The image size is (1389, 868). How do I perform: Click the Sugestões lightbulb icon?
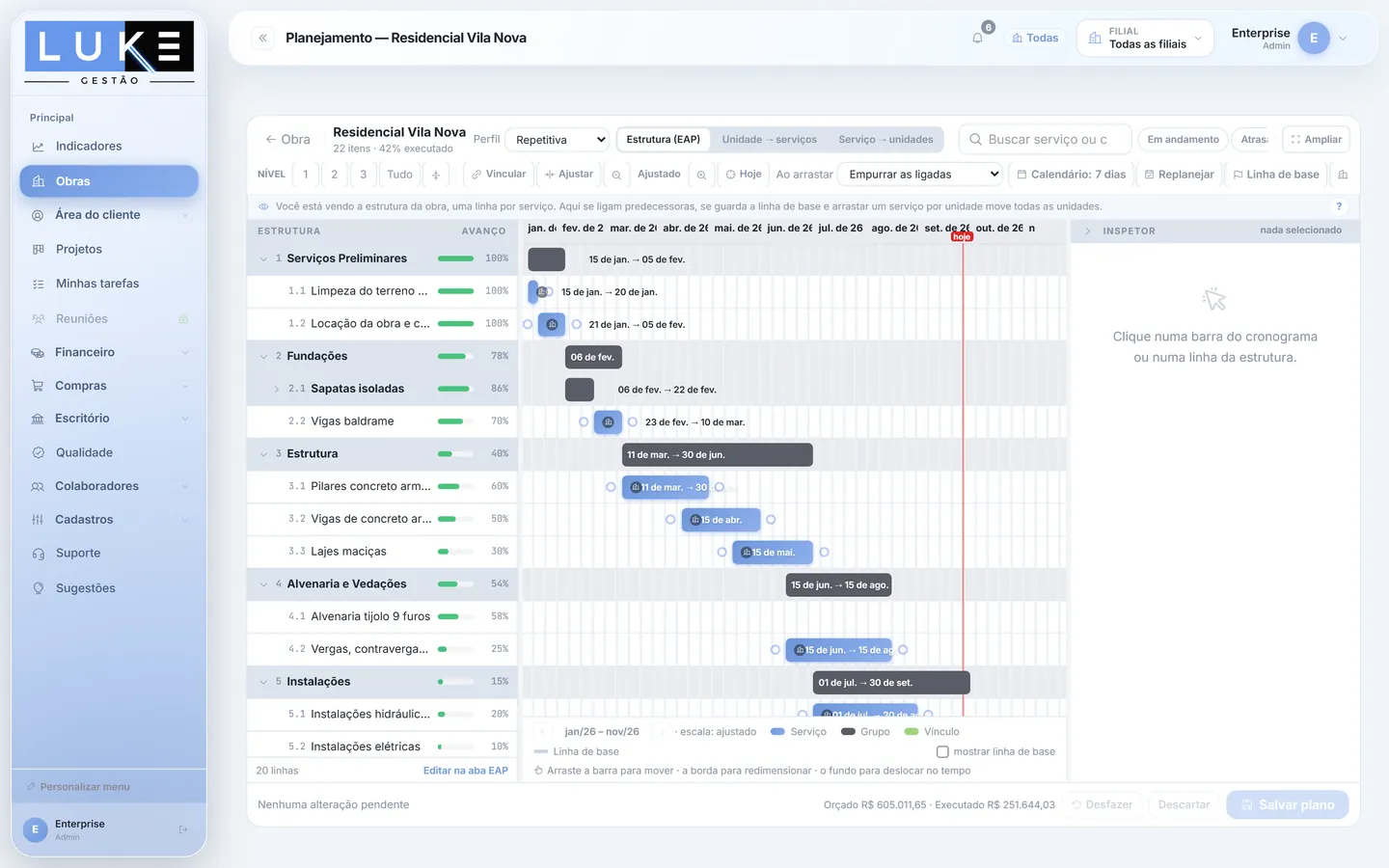coord(38,588)
